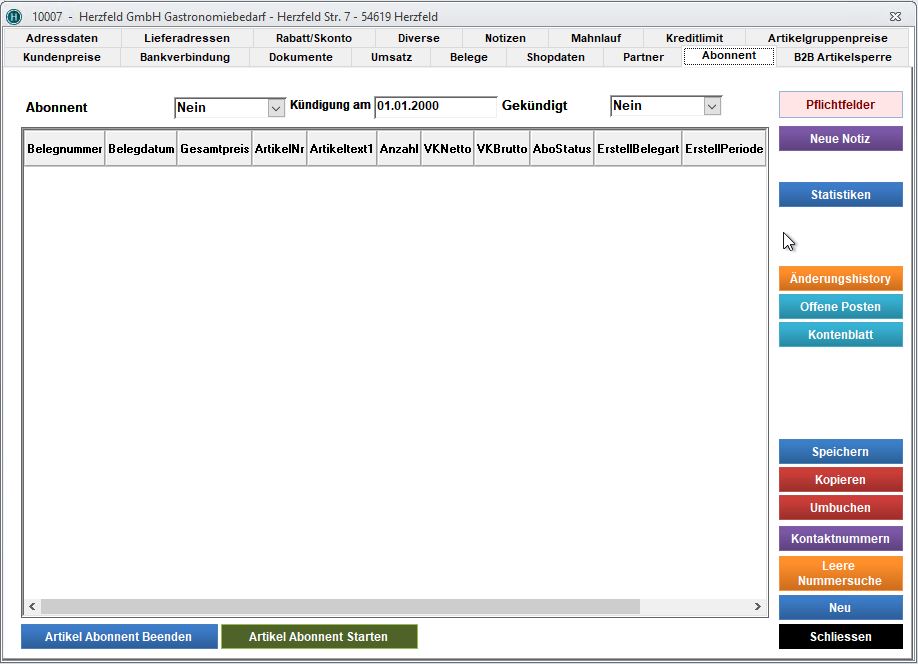Open Statistiken
The width and height of the screenshot is (918, 664).
[x=840, y=195]
